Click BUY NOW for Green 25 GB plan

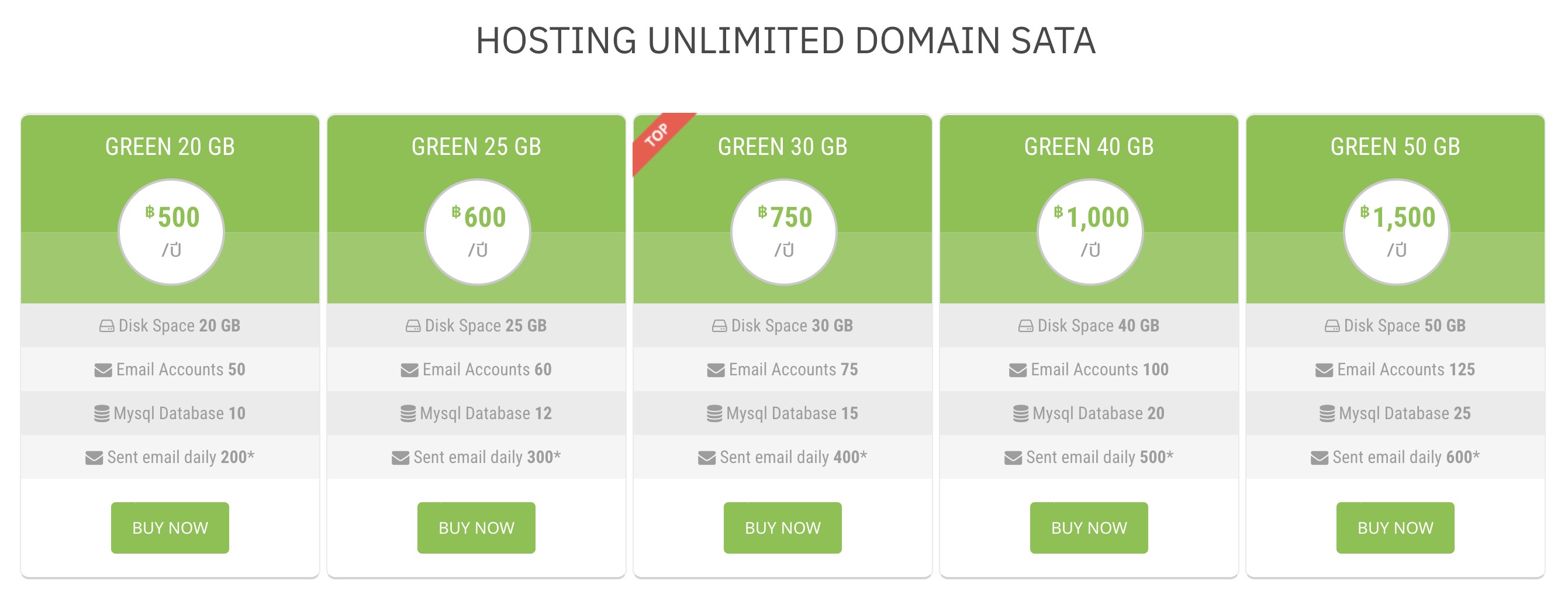click(476, 527)
